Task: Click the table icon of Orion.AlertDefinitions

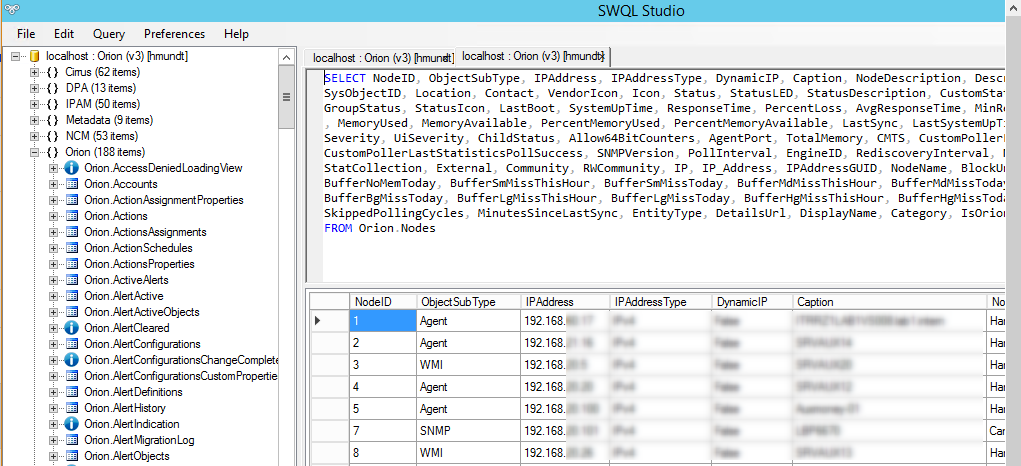Action: (x=72, y=392)
